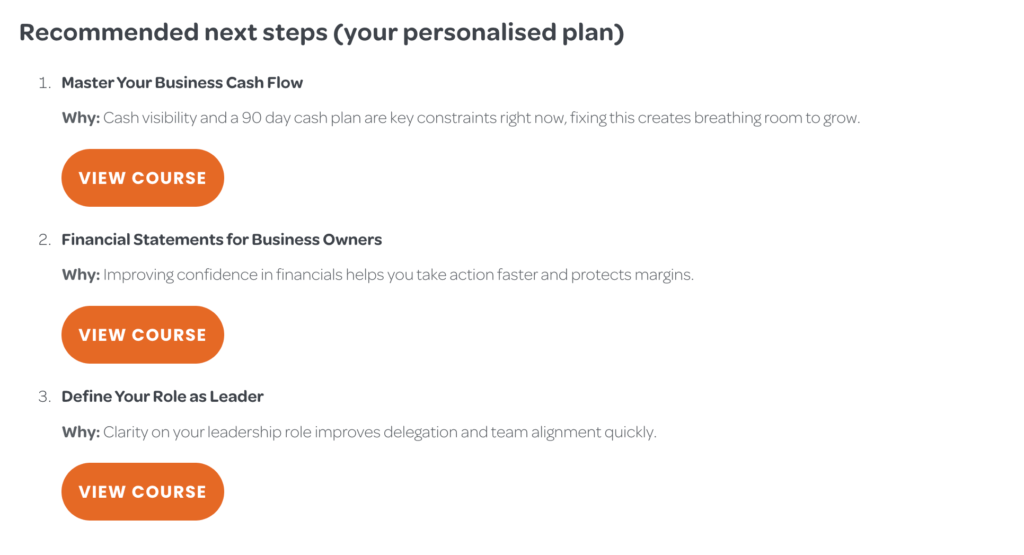Screen dimensions: 1024x555
Task: Click the Master Your Business Cash Flow title
Action: 182,83
